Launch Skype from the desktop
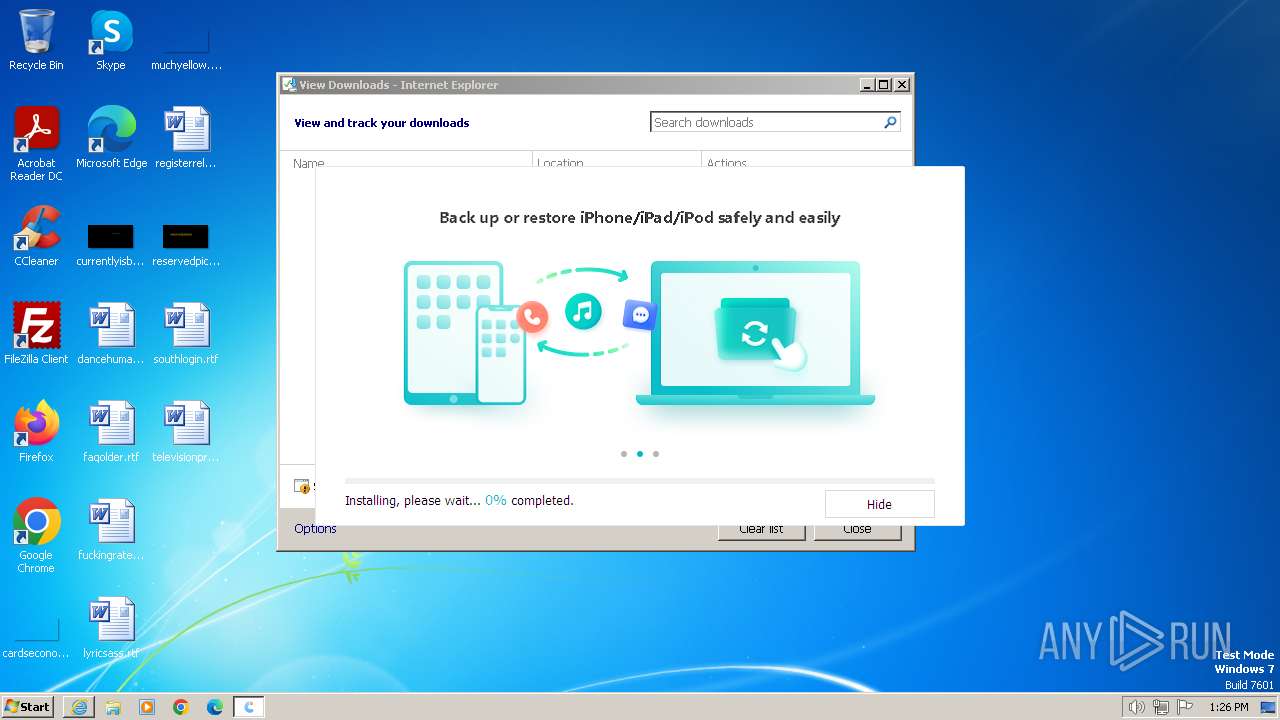This screenshot has width=1280, height=720. coord(110,40)
